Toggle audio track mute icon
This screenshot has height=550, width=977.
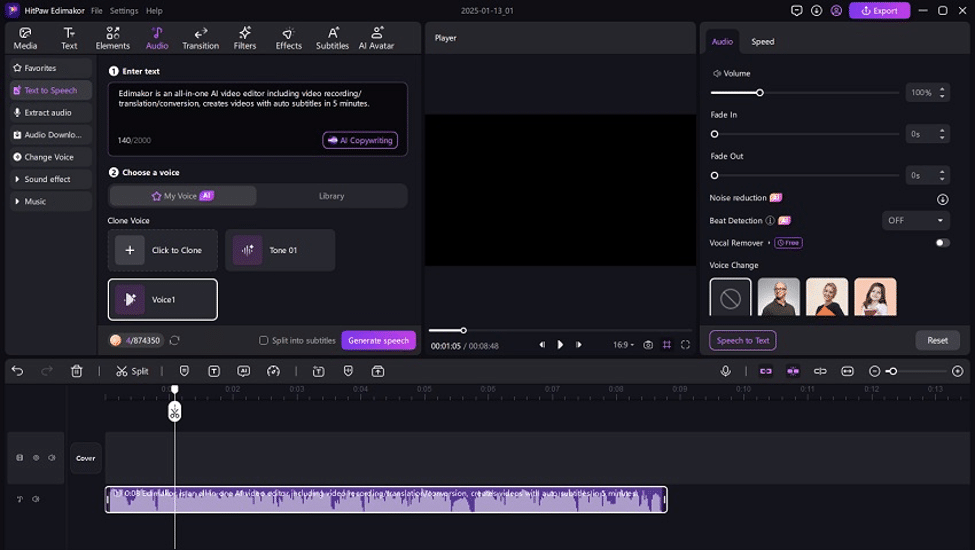coord(36,499)
